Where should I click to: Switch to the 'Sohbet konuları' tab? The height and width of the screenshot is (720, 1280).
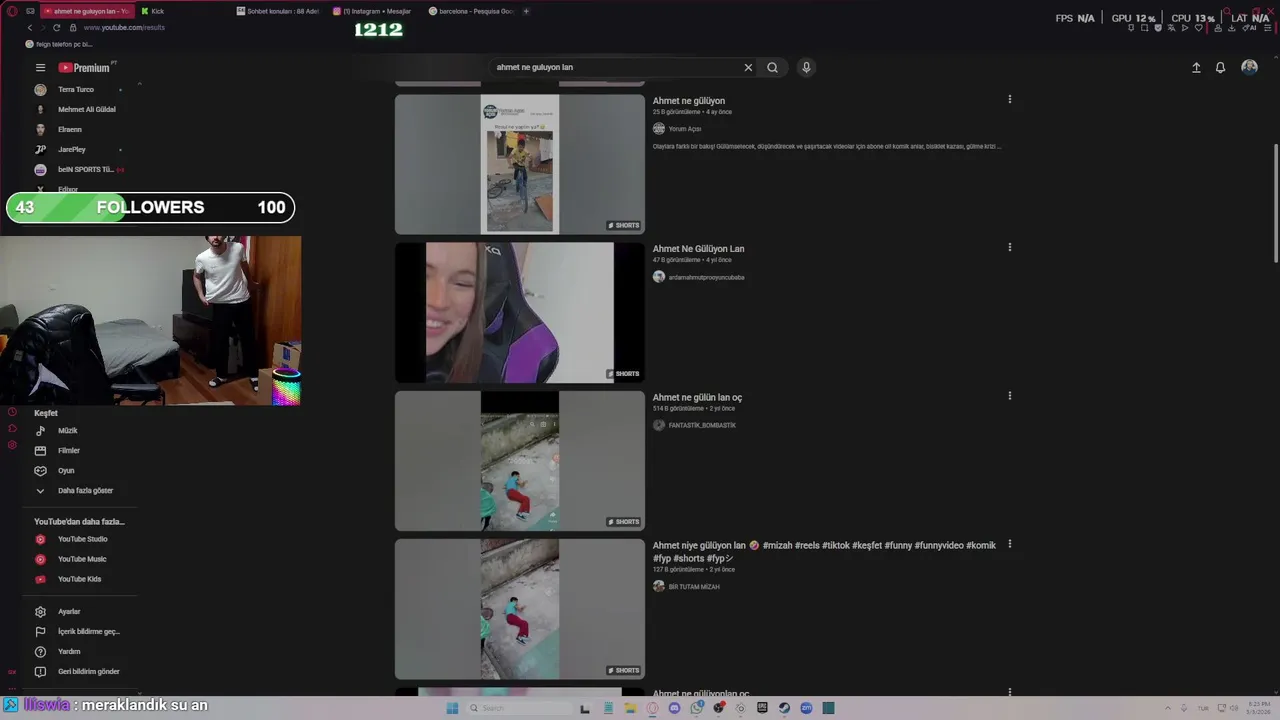coord(278,11)
